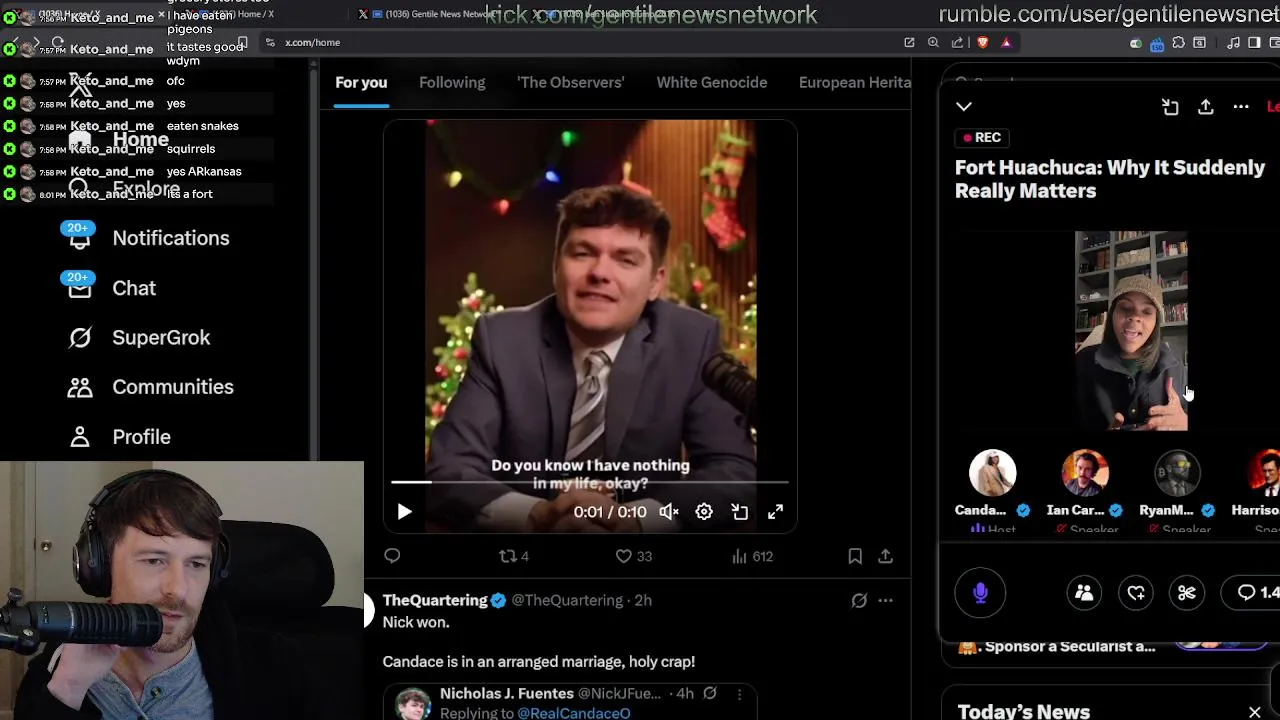Select the Candace host avatar
The image size is (1280, 720).
(x=992, y=474)
